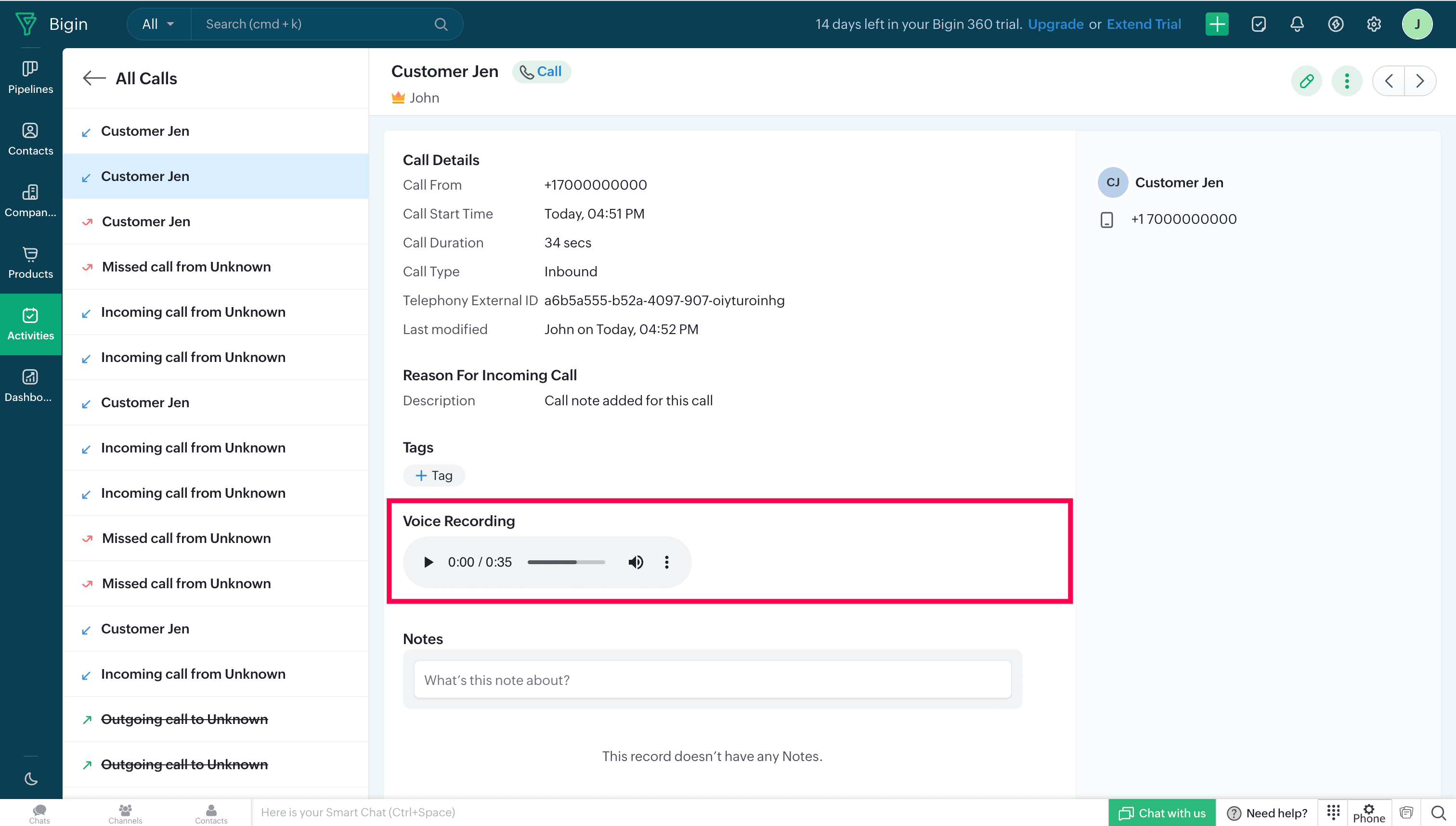Click the voice recording progress slider
Screen dimensions: 1456x826
566,562
